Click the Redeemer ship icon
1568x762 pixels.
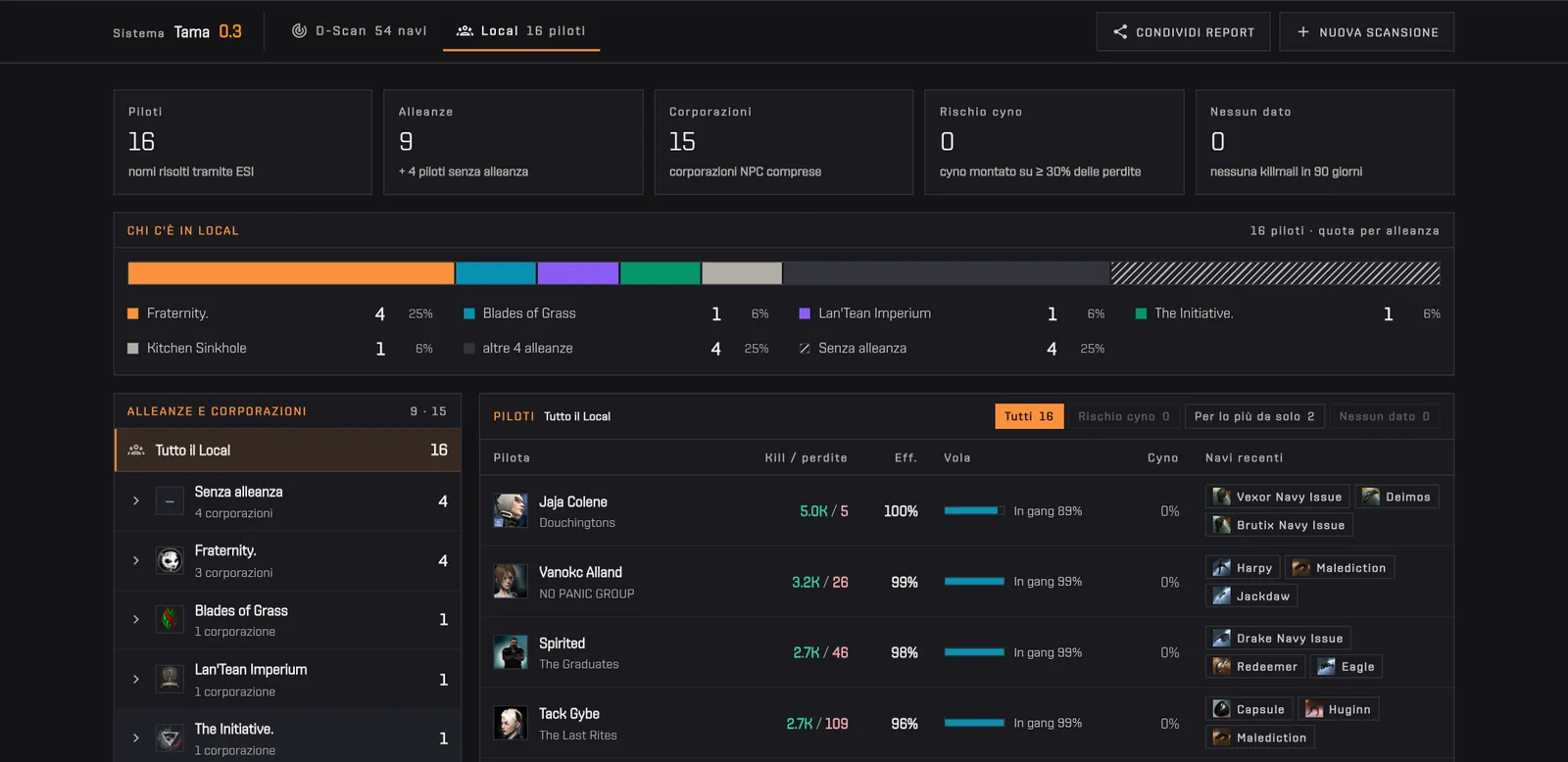click(1221, 666)
